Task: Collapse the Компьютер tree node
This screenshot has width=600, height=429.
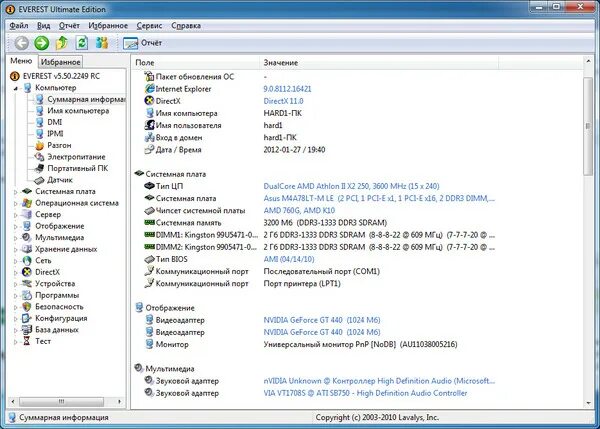Action: 16,88
